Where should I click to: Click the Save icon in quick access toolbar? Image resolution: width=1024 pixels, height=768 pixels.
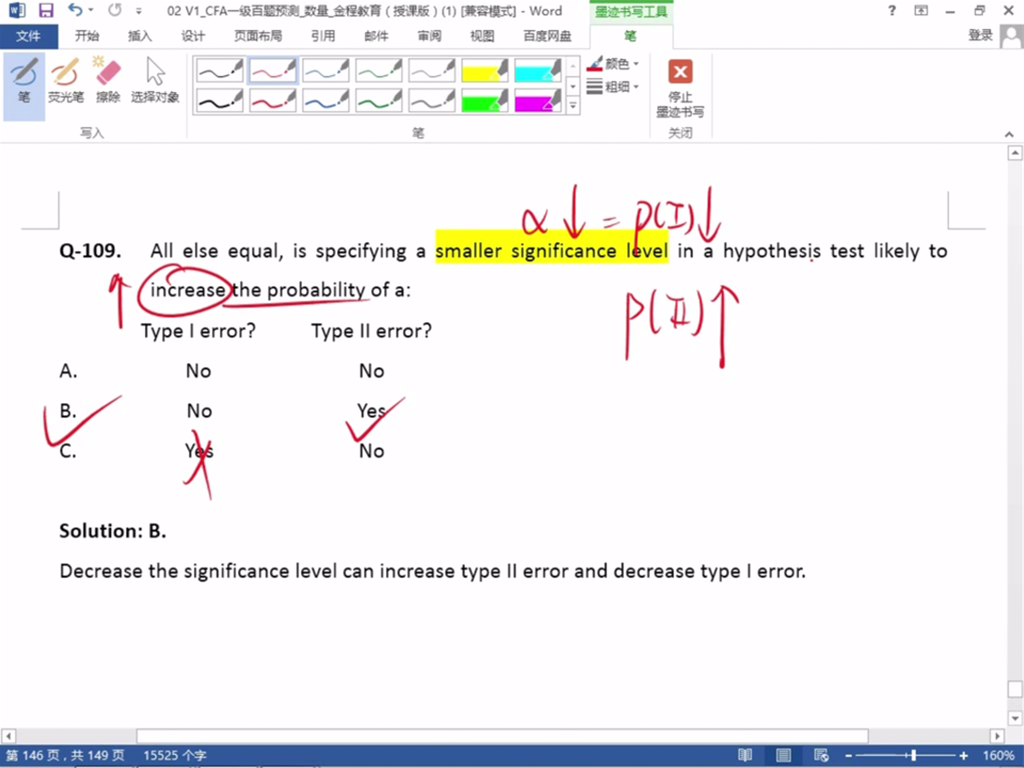point(46,11)
